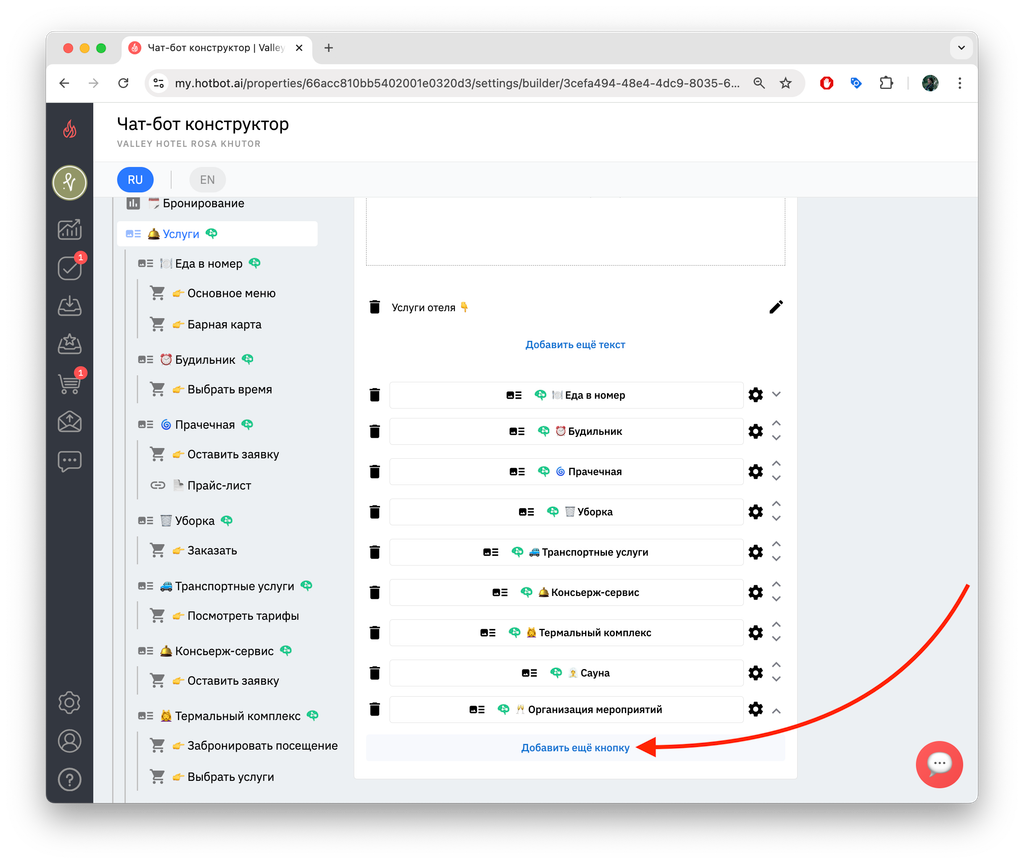
Task: Move 'Термальный комплекс' button down
Action: pyautogui.click(x=776, y=639)
